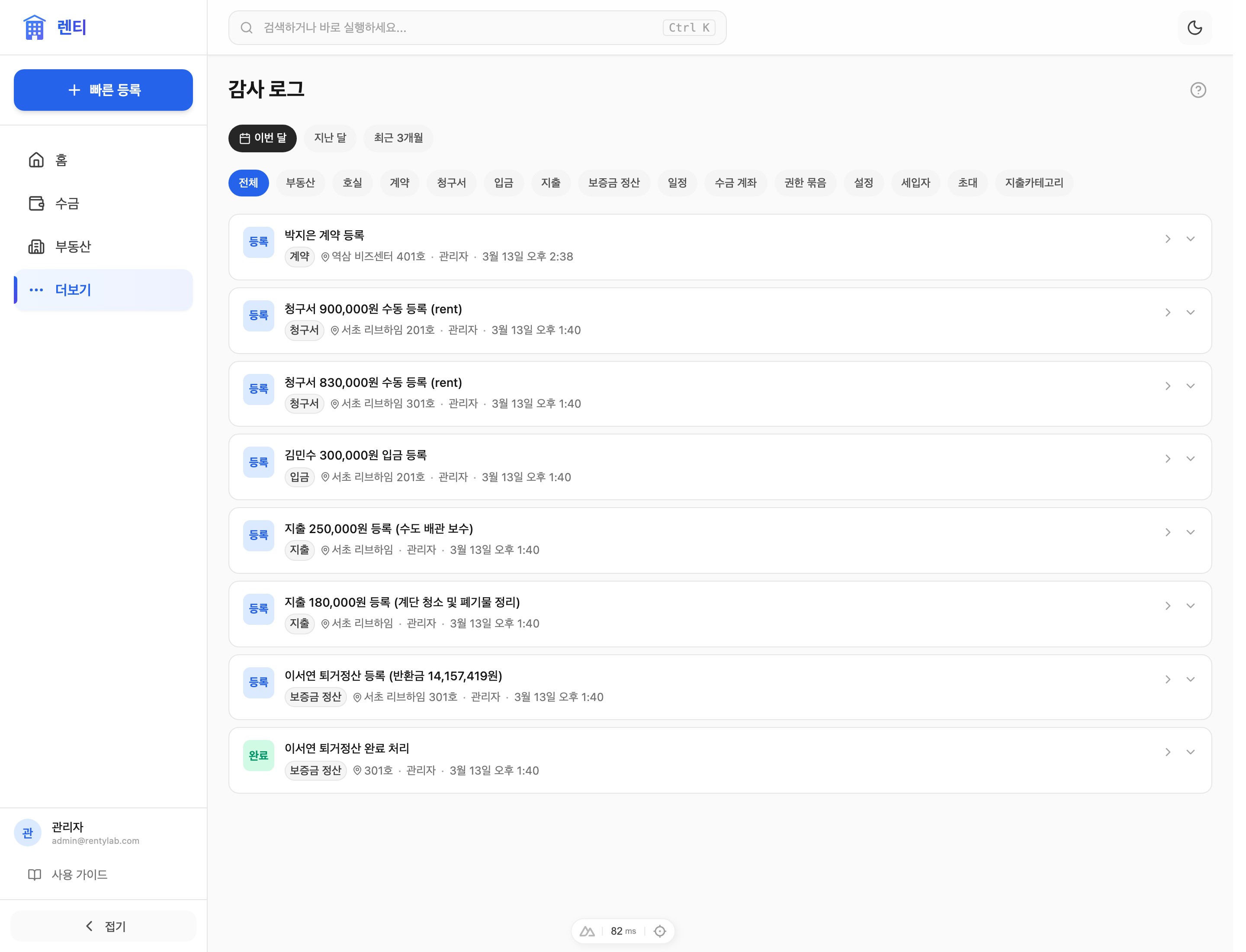Screen dimensions: 1246x952
Task: Expand the 청구서 900,000원 log entry
Action: point(1191,313)
